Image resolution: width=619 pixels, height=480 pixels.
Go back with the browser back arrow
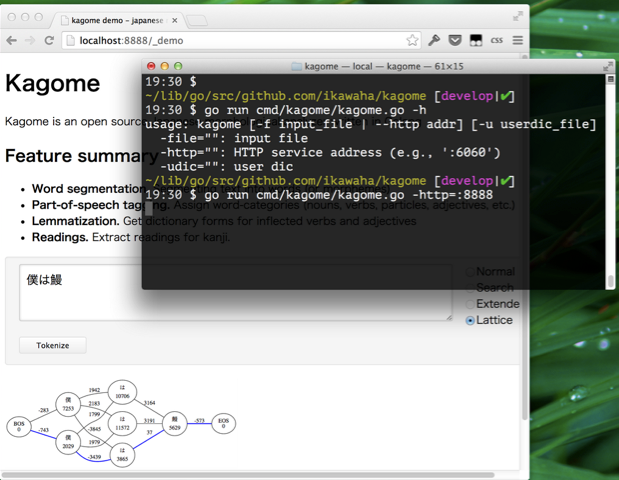(x=11, y=40)
